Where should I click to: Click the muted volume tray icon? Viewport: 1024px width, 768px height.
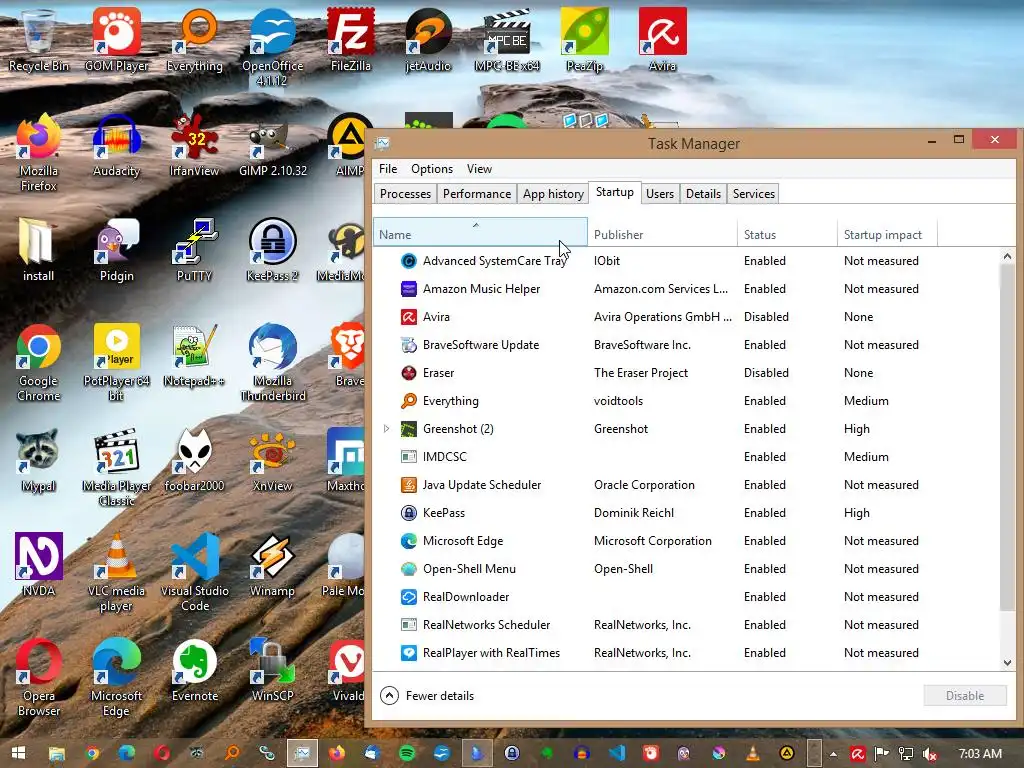pos(930,754)
